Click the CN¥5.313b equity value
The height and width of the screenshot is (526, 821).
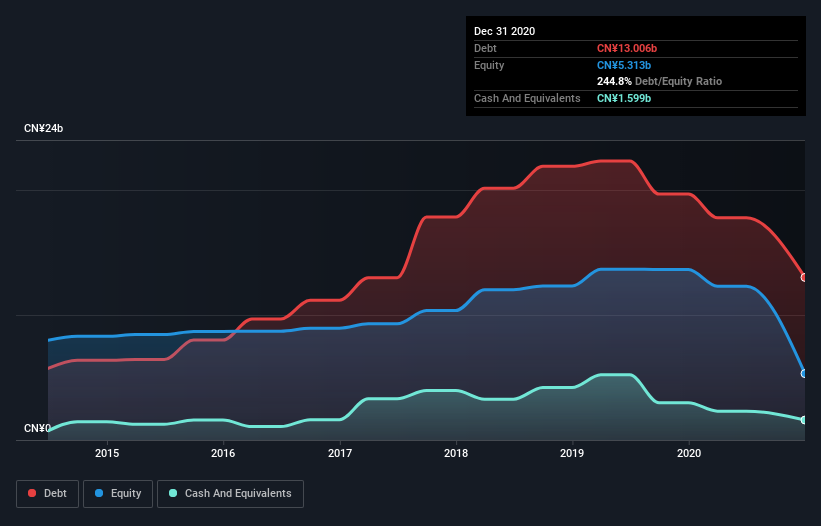coord(624,65)
